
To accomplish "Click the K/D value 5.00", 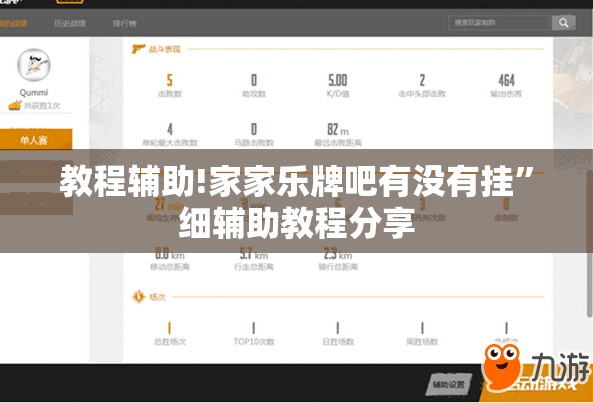I will coord(338,80).
